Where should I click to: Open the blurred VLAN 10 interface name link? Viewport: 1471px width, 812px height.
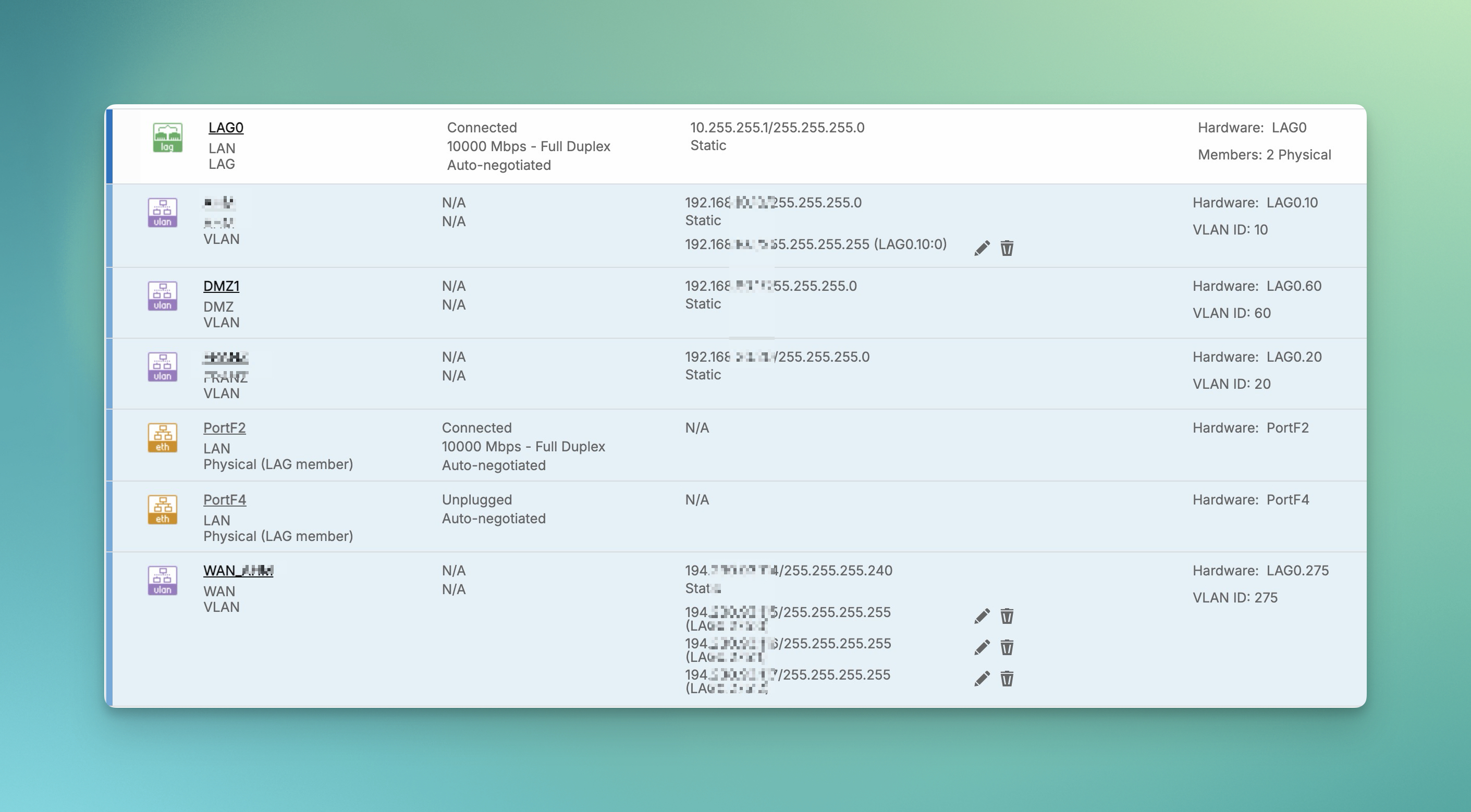219,203
